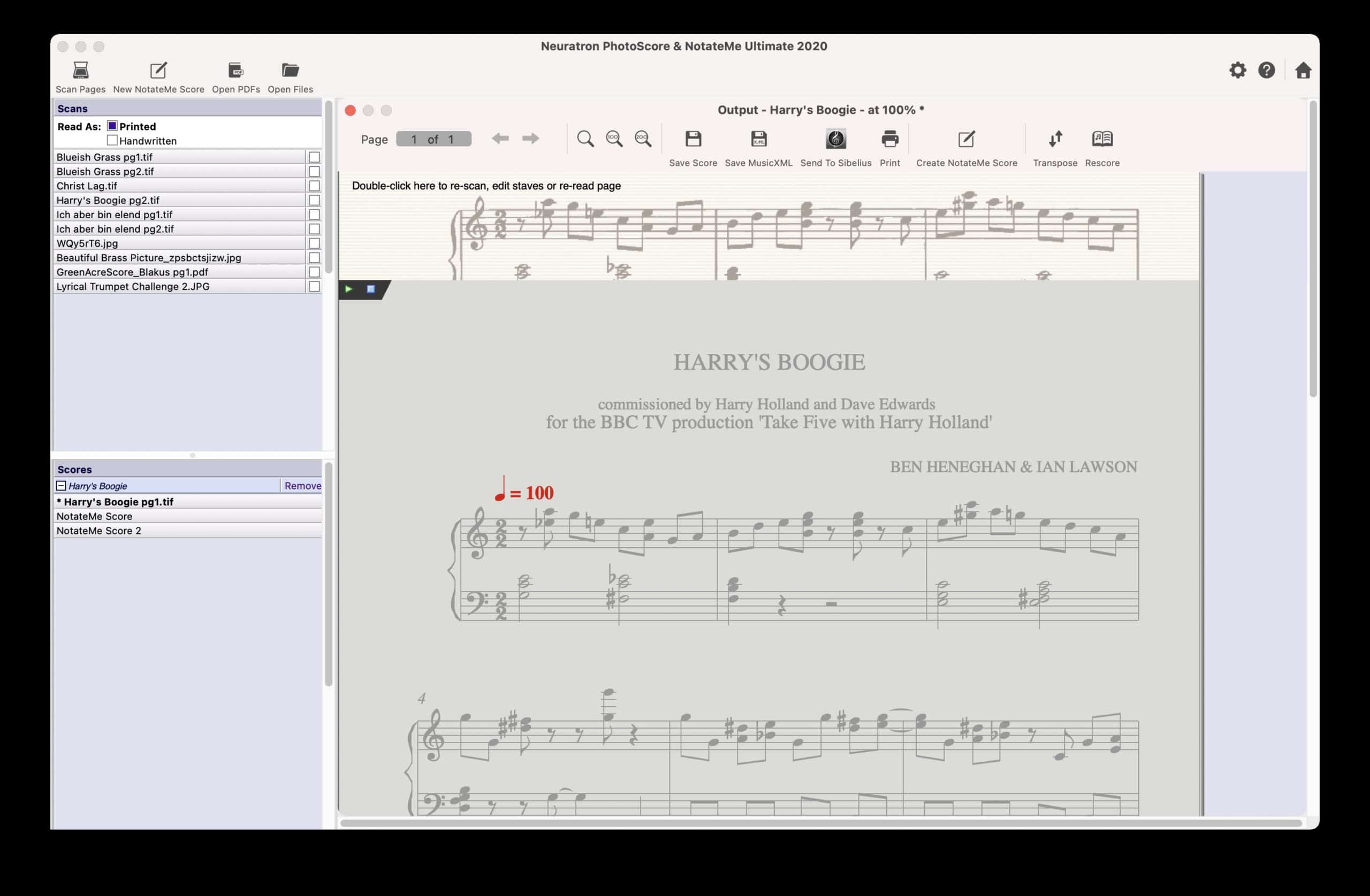
Task: Send the score to Sibelius
Action: [835, 148]
